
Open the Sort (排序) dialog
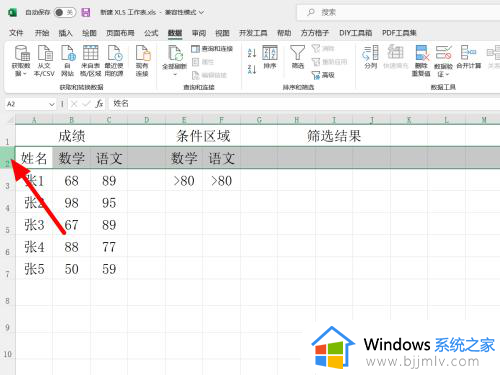pos(270,57)
